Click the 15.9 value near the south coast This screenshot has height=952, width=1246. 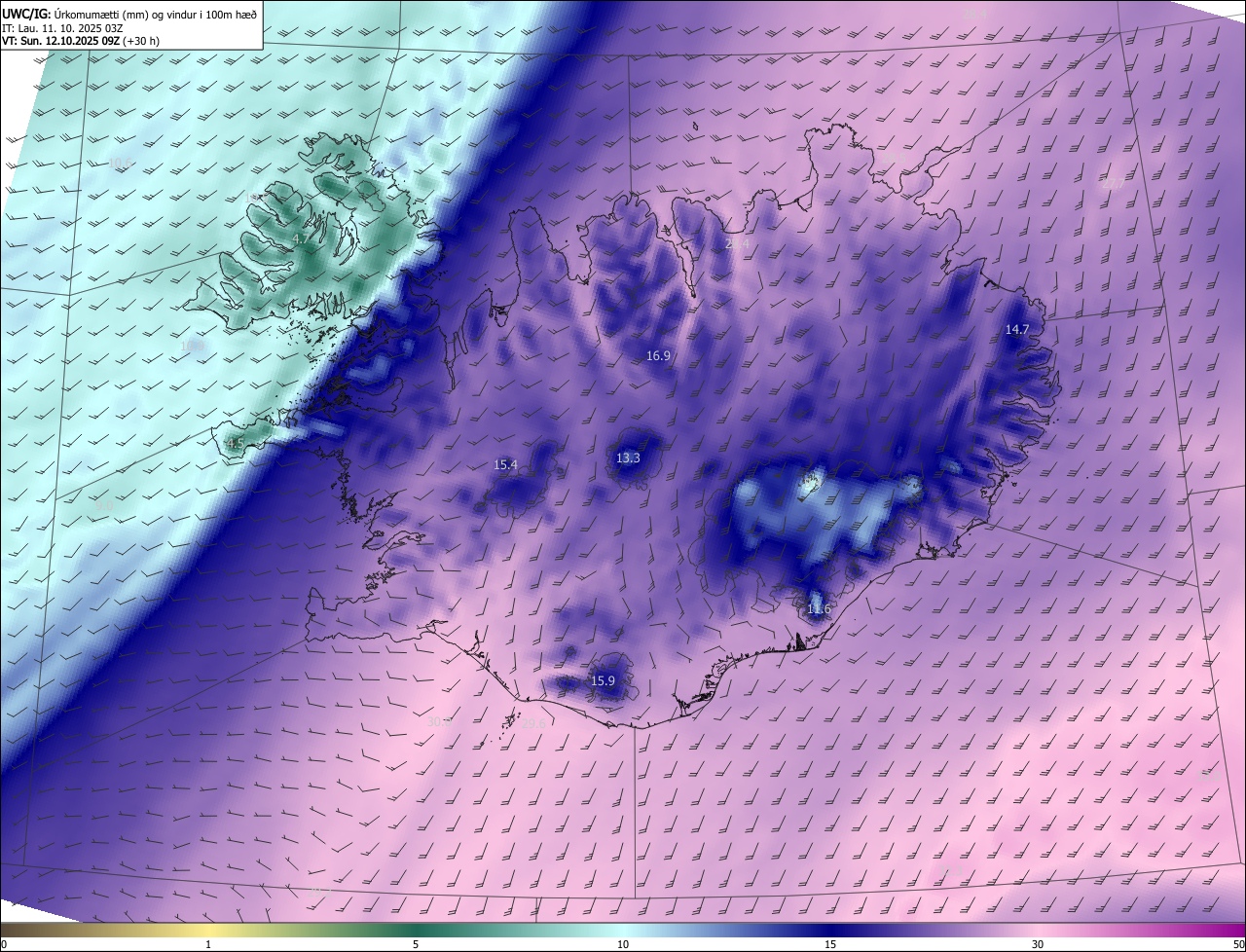tap(603, 681)
